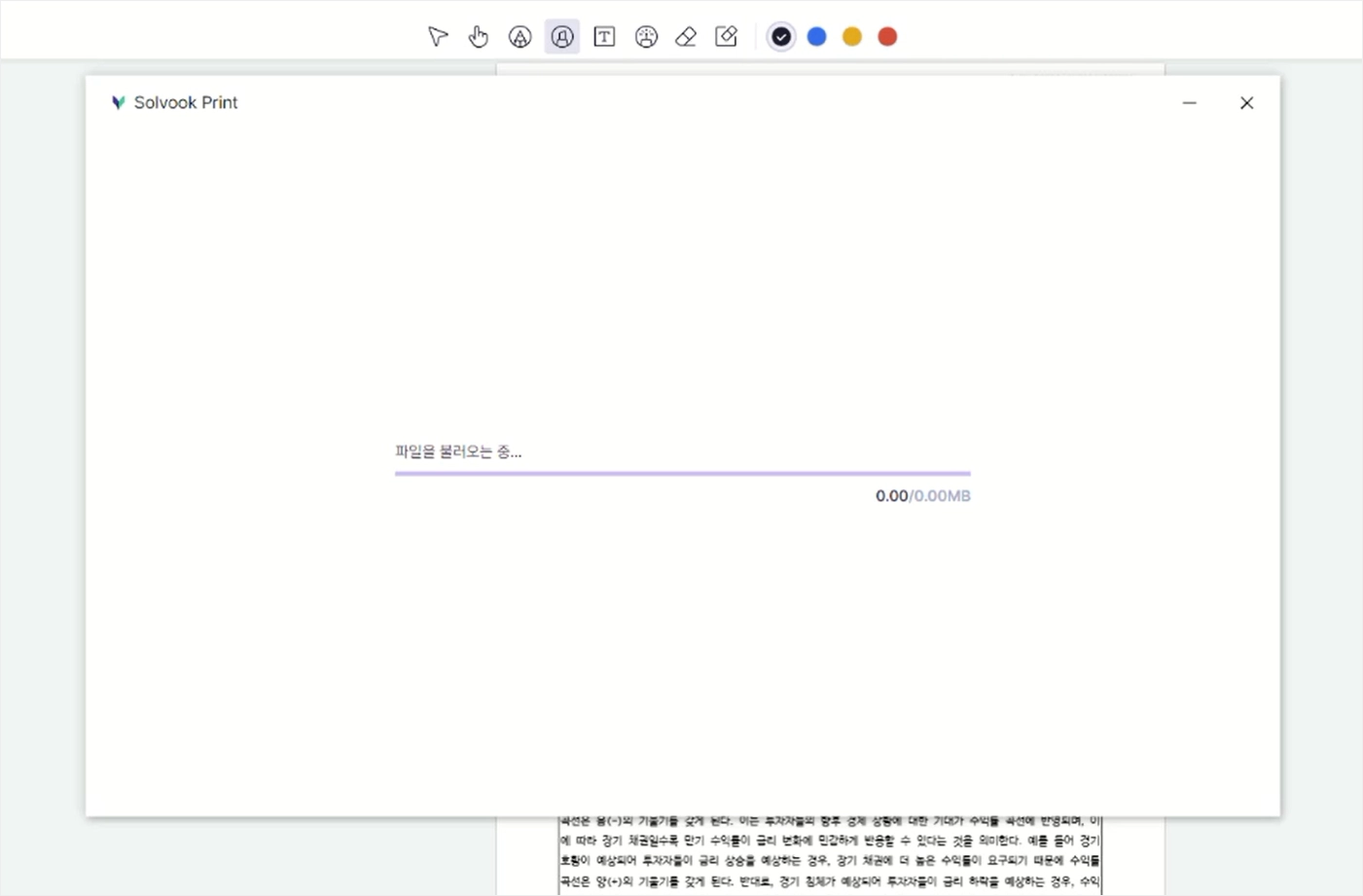Click the '파일을 불러오는 중...' loading text
Screen dimensions: 1363x896
[x=458, y=451]
